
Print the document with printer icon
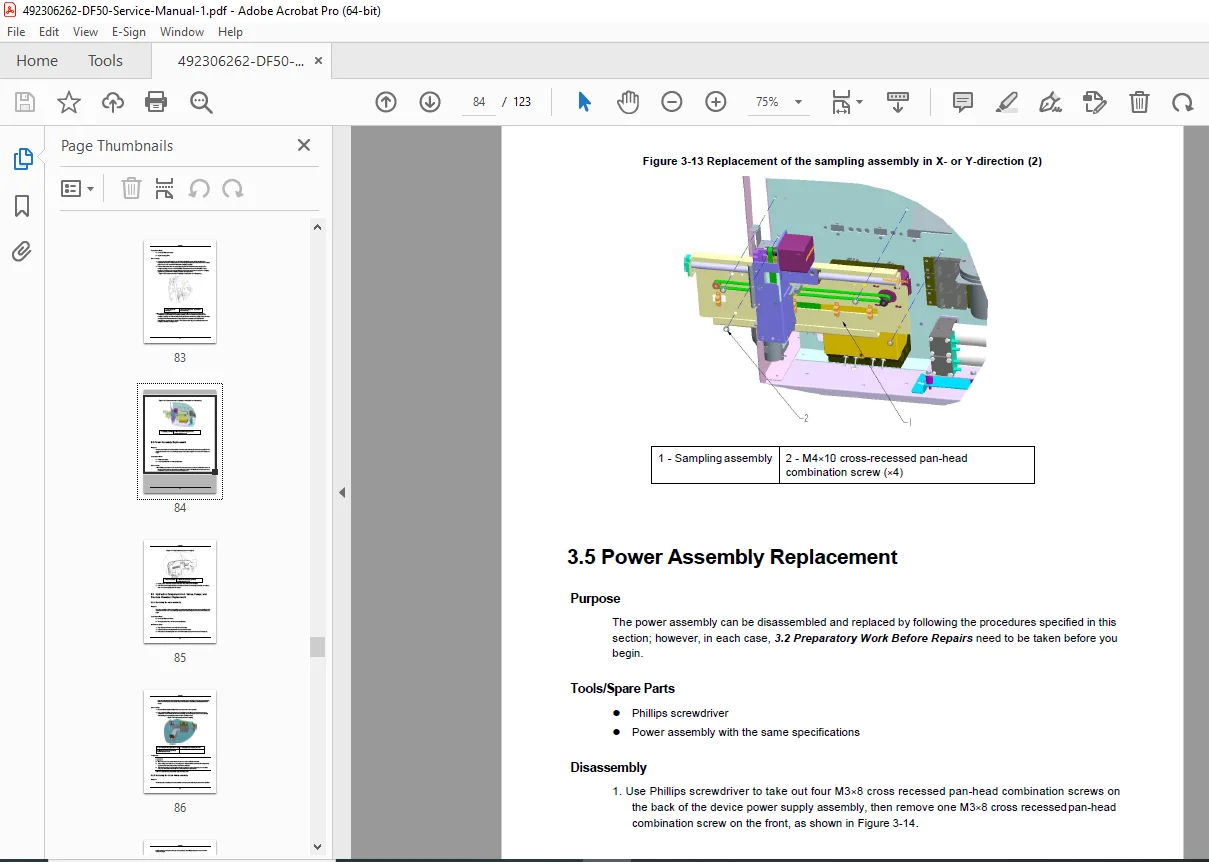pos(156,102)
